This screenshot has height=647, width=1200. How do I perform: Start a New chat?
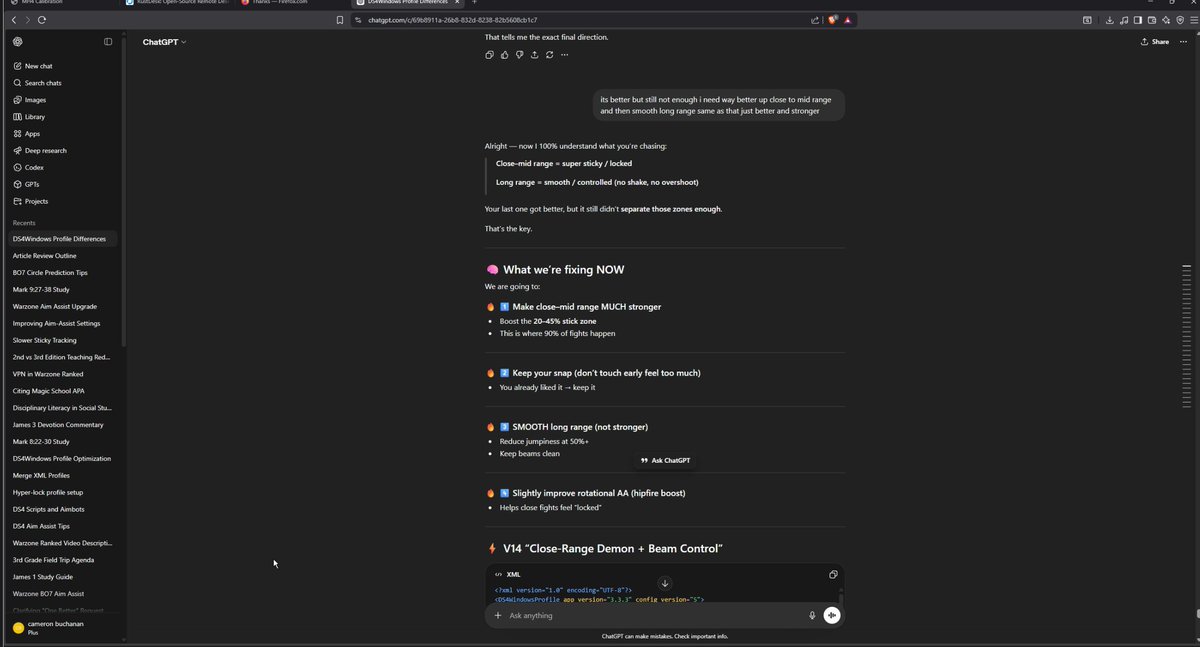coord(61,66)
